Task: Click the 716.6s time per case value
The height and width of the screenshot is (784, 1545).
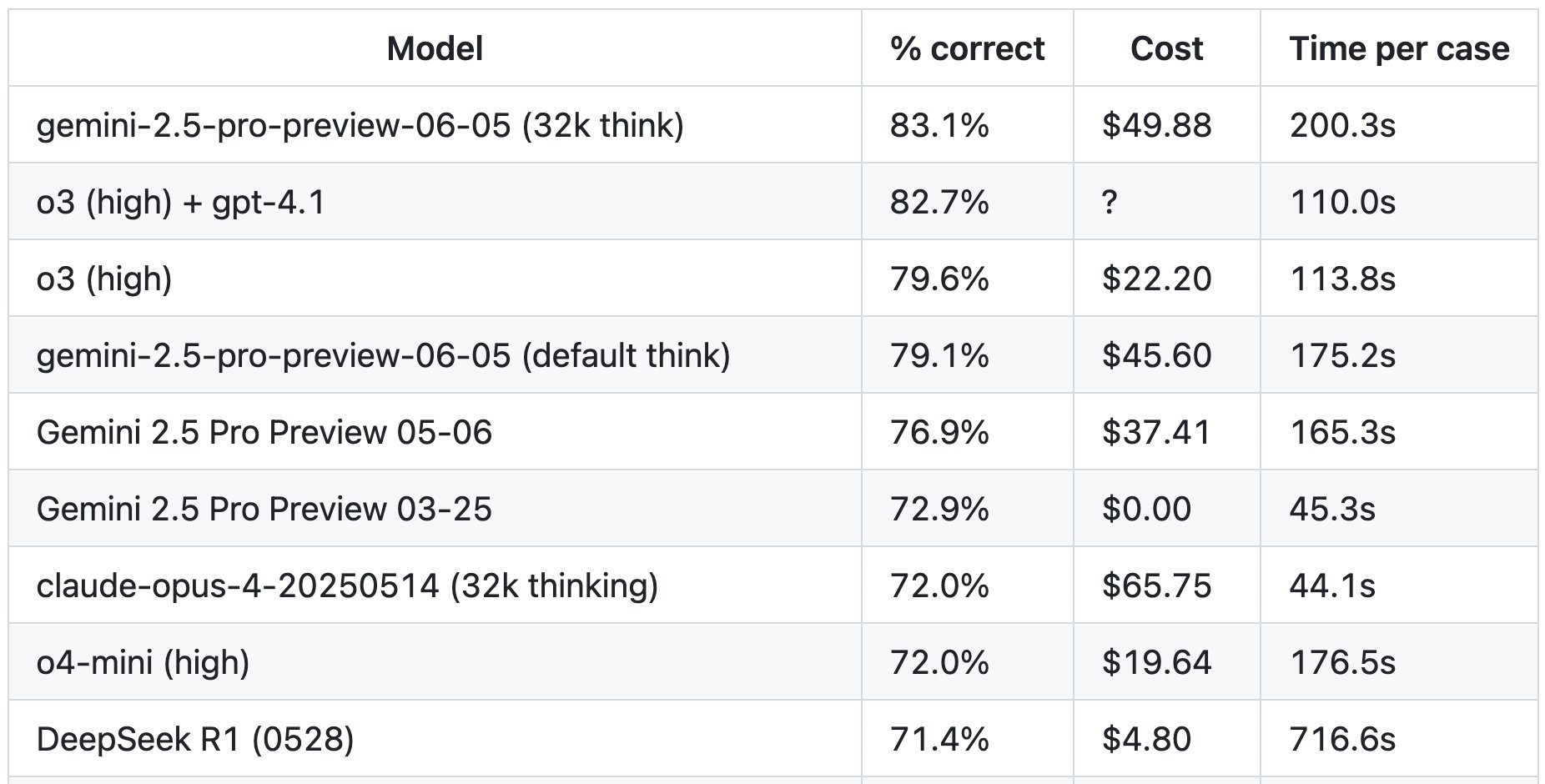Action: pos(1342,739)
